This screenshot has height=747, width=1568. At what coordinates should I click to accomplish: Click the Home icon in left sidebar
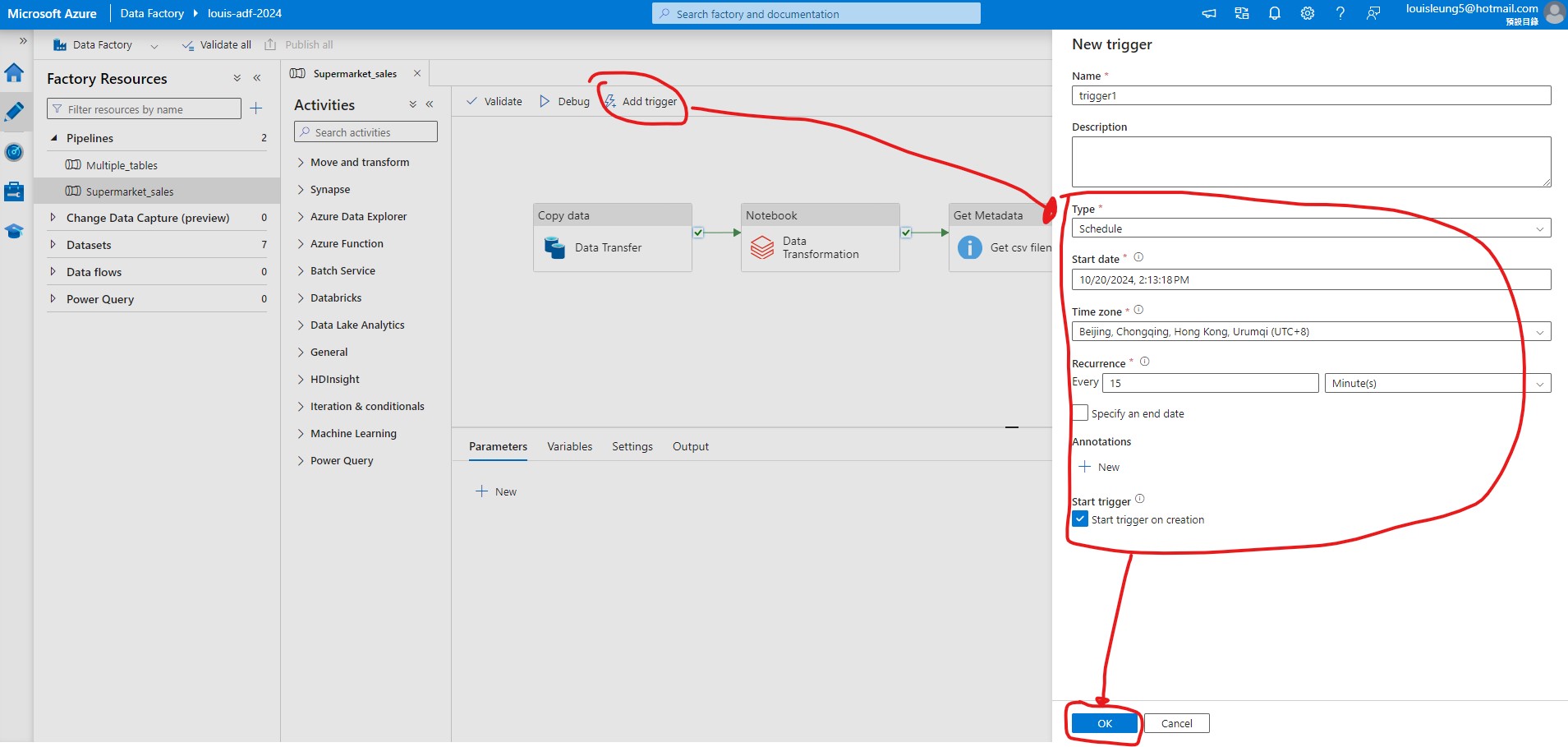coord(15,72)
